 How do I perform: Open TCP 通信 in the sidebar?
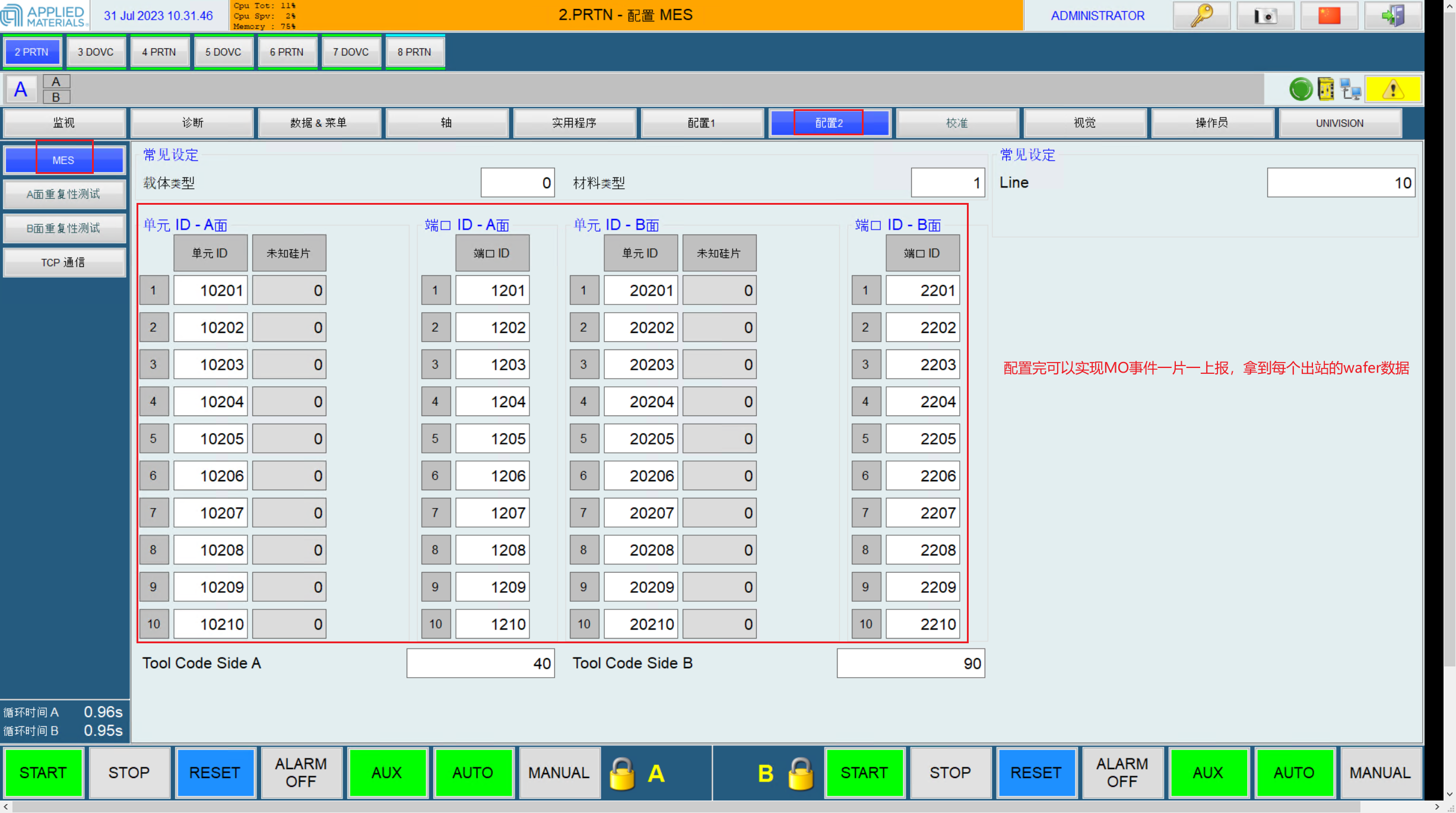point(64,262)
